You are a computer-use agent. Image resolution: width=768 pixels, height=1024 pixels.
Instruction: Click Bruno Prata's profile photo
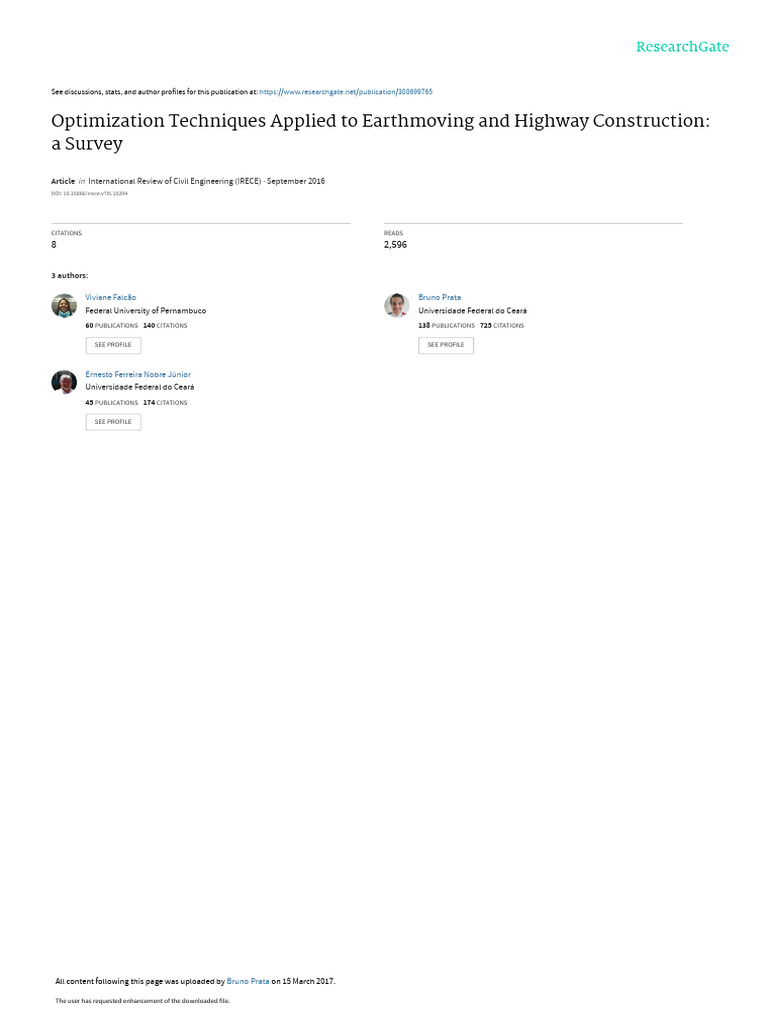pos(396,306)
